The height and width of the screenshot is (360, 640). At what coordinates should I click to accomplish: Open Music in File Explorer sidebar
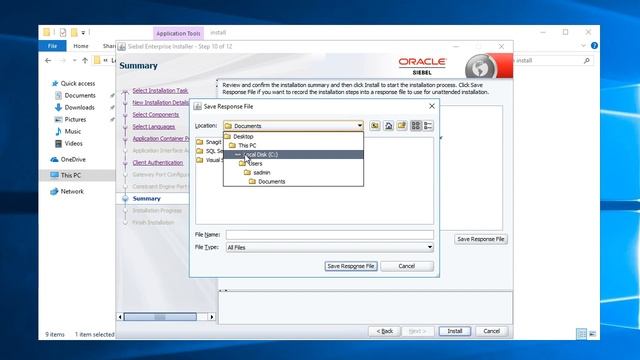[72, 131]
